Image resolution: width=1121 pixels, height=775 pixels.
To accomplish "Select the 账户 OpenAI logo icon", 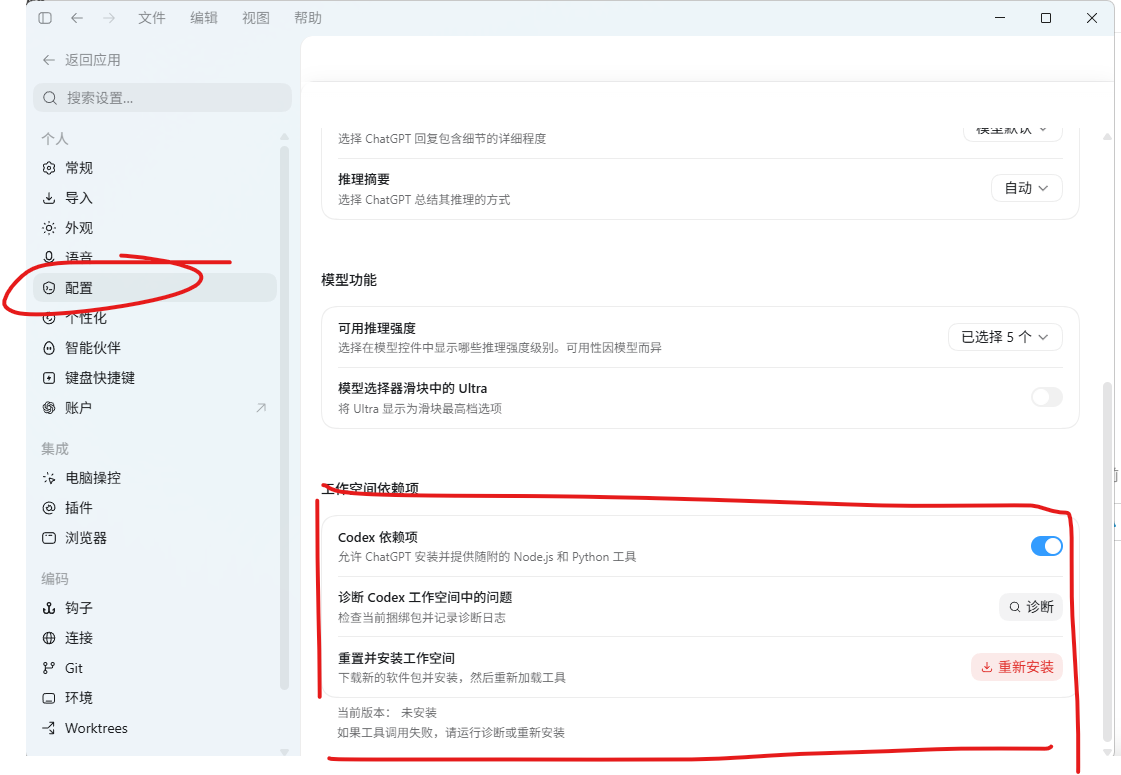I will coord(49,408).
